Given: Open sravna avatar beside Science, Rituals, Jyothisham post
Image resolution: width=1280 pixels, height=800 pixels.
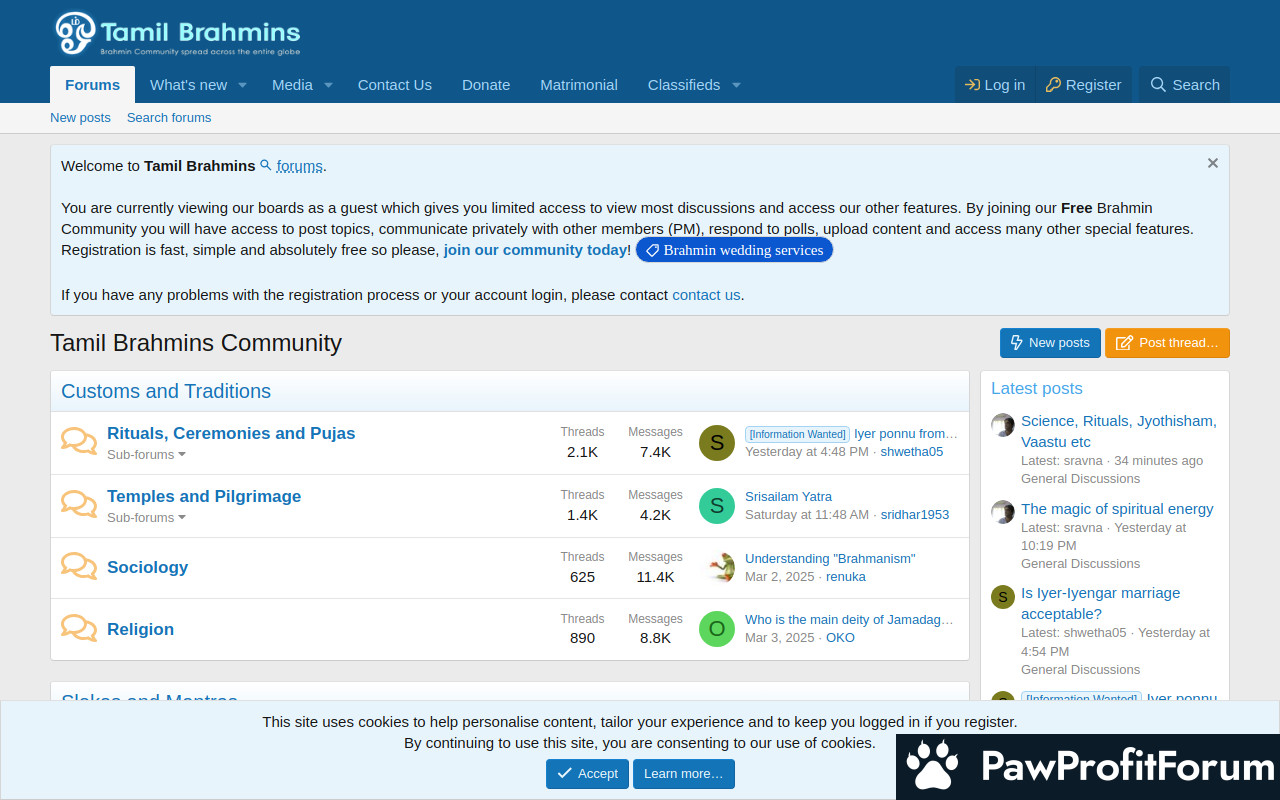Looking at the screenshot, I should tap(1003, 425).
